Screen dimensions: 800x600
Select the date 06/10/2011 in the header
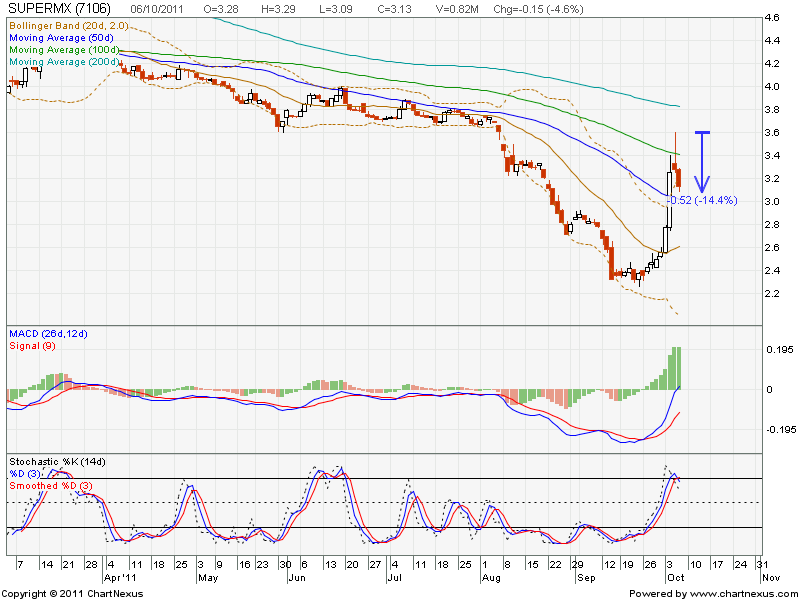click(x=157, y=9)
